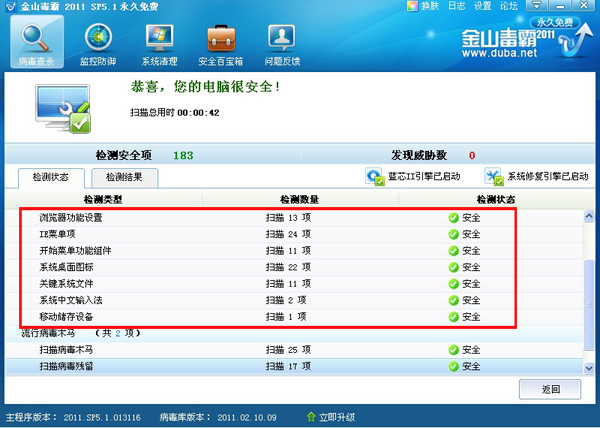The height and width of the screenshot is (428, 600).
Task: Click the green safe icon for 移动储存设备
Action: (x=454, y=317)
